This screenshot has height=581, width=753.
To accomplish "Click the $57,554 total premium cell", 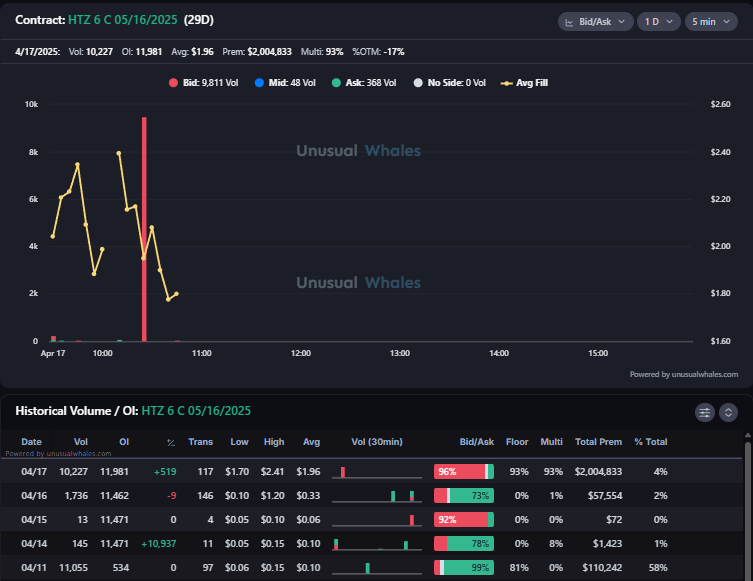I will click(x=605, y=496).
